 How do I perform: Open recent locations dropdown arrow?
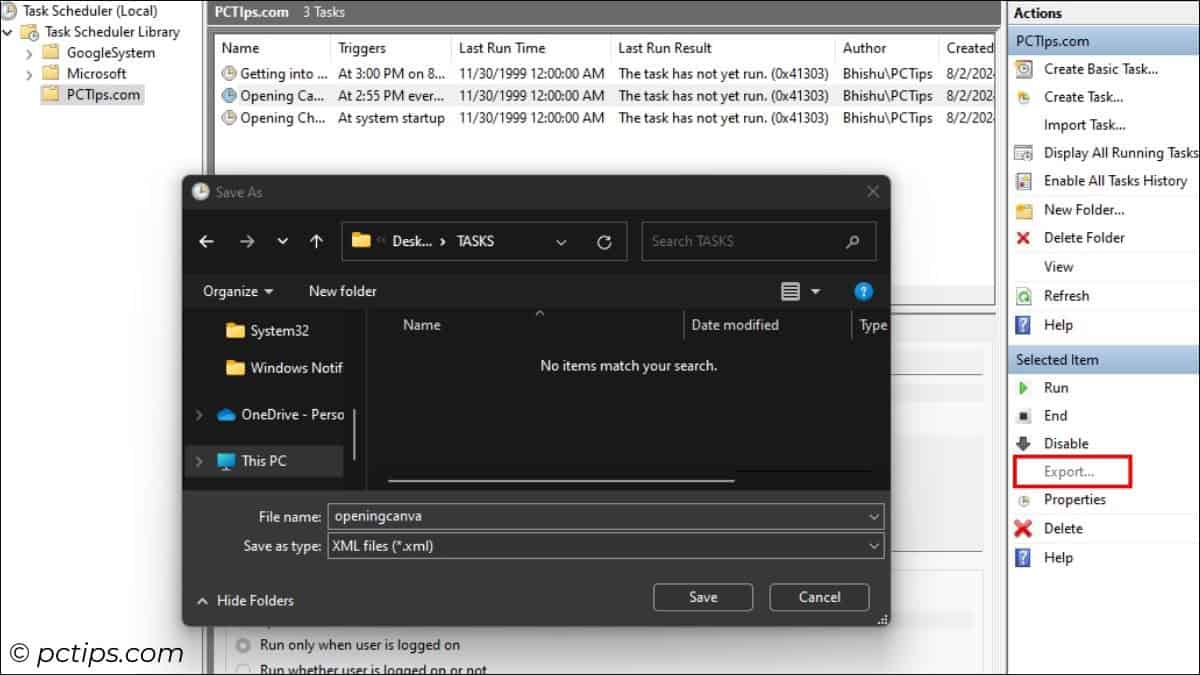(x=282, y=242)
